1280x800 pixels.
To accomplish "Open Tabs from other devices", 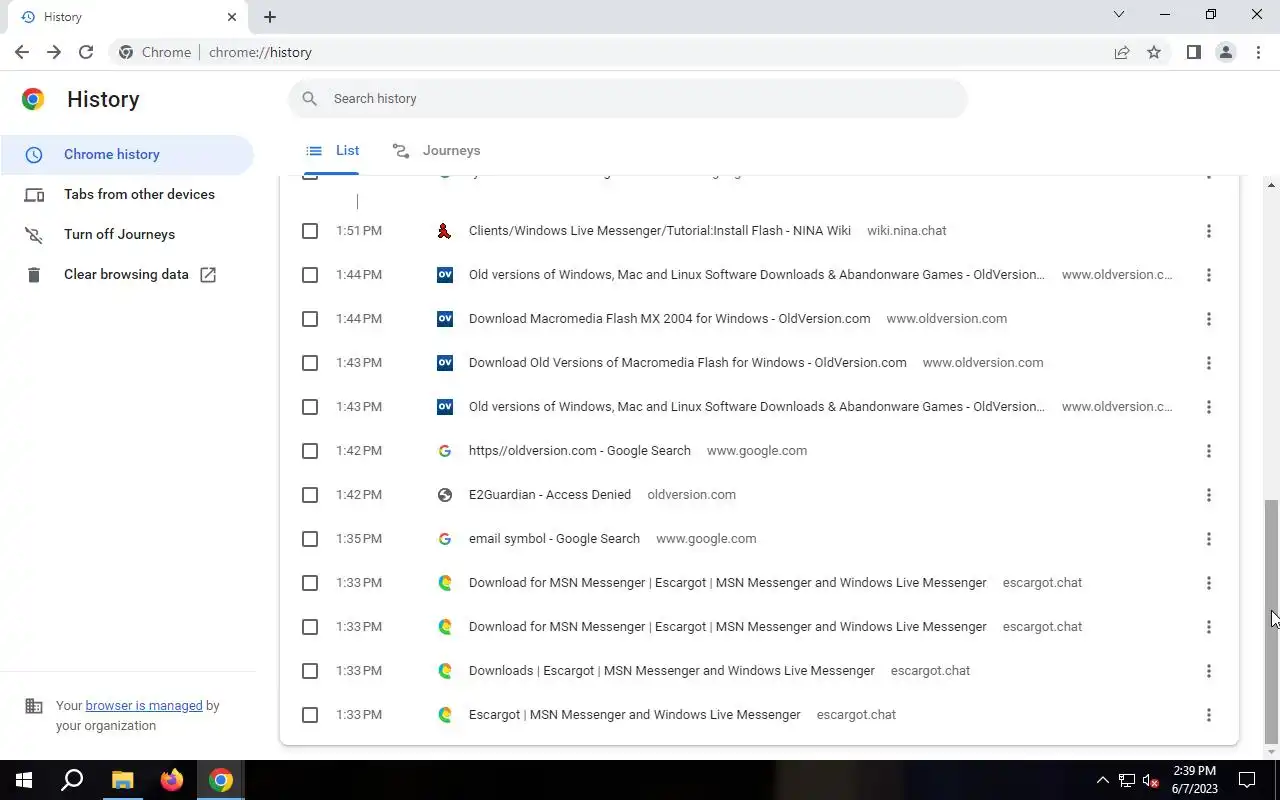I will (x=127, y=194).
